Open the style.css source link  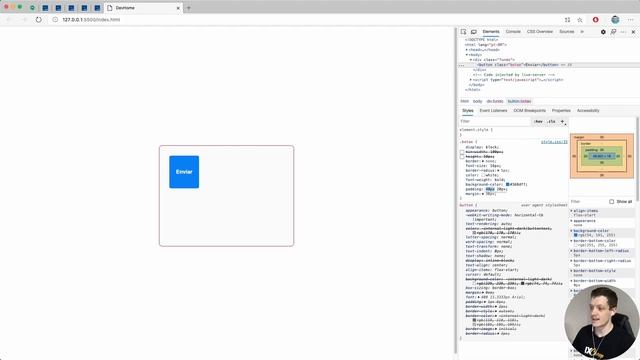pyautogui.click(x=554, y=142)
